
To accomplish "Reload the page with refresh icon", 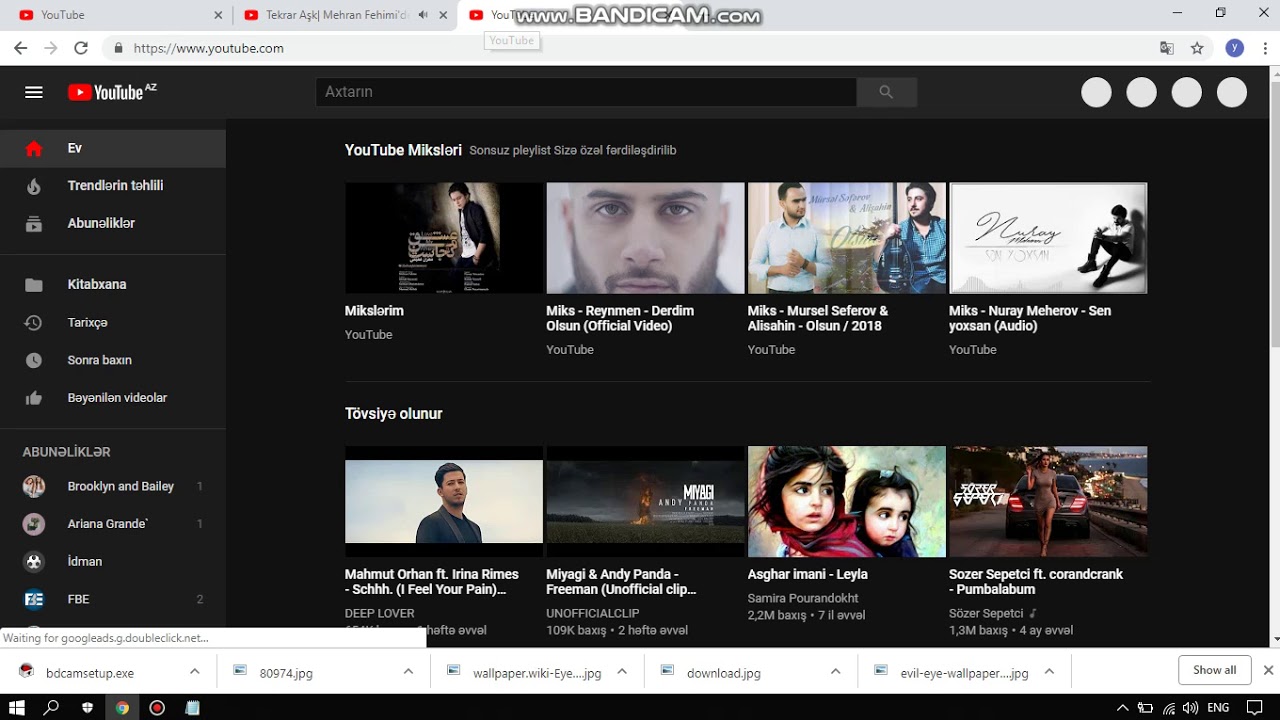I will coord(81,48).
